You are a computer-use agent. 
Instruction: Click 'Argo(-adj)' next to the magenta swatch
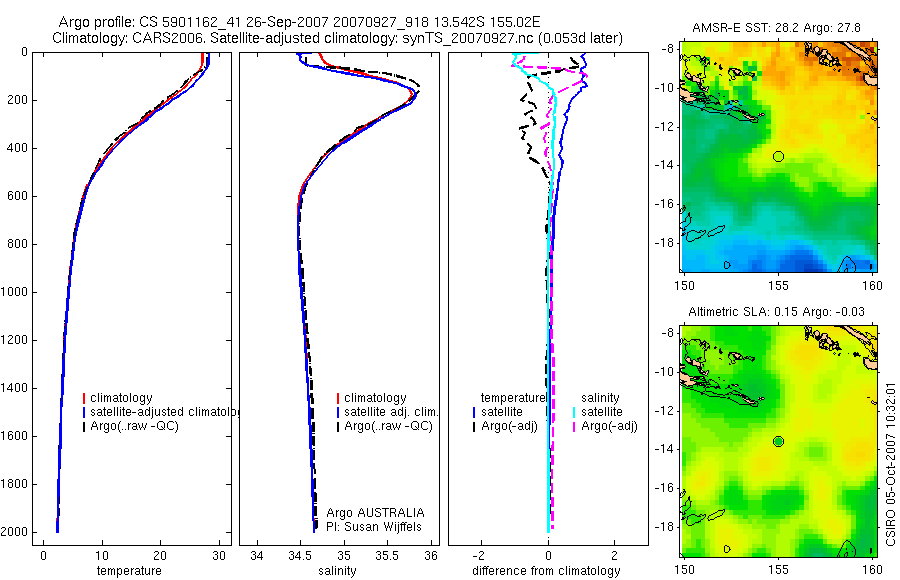[609, 426]
